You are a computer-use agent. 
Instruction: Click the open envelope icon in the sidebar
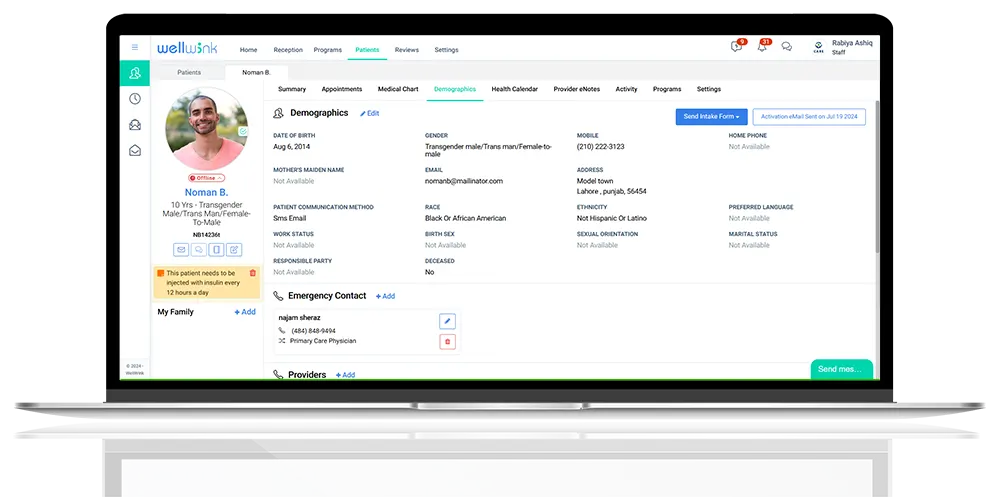135,151
